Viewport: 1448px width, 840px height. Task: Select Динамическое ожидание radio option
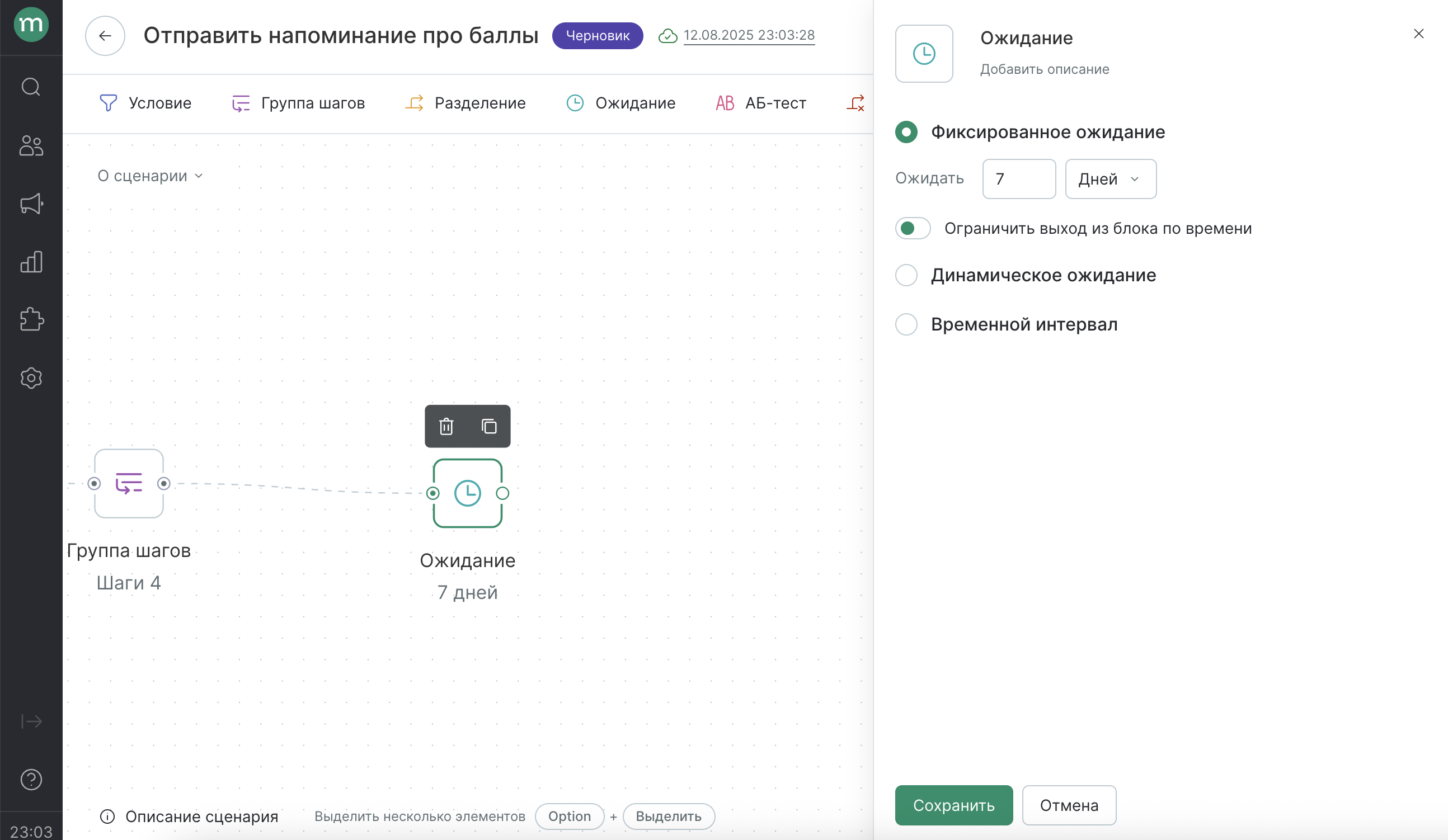[x=906, y=275]
